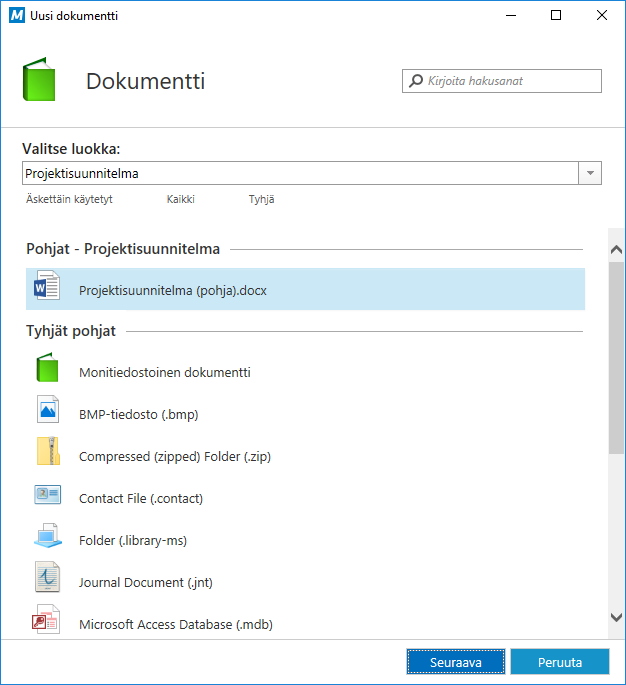Click the Journal Document icon
This screenshot has width=626, height=685.
[x=47, y=580]
